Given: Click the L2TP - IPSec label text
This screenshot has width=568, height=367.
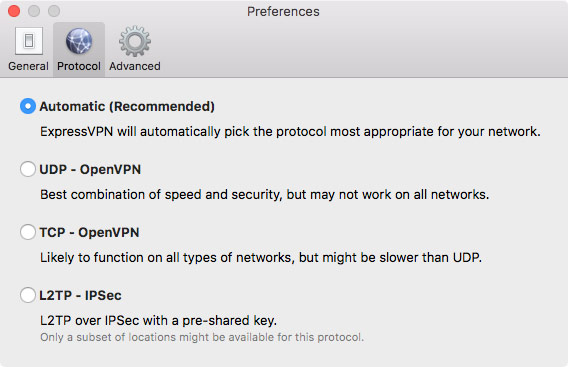Looking at the screenshot, I should point(80,295).
